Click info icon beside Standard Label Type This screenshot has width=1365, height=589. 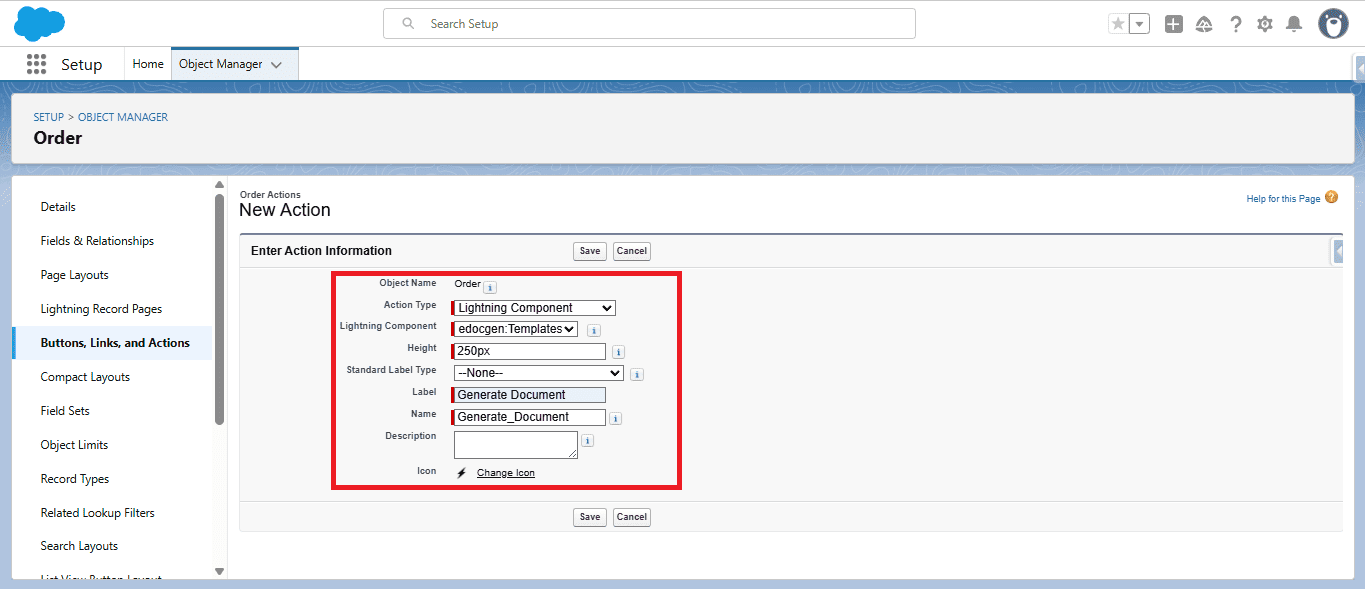tap(637, 375)
